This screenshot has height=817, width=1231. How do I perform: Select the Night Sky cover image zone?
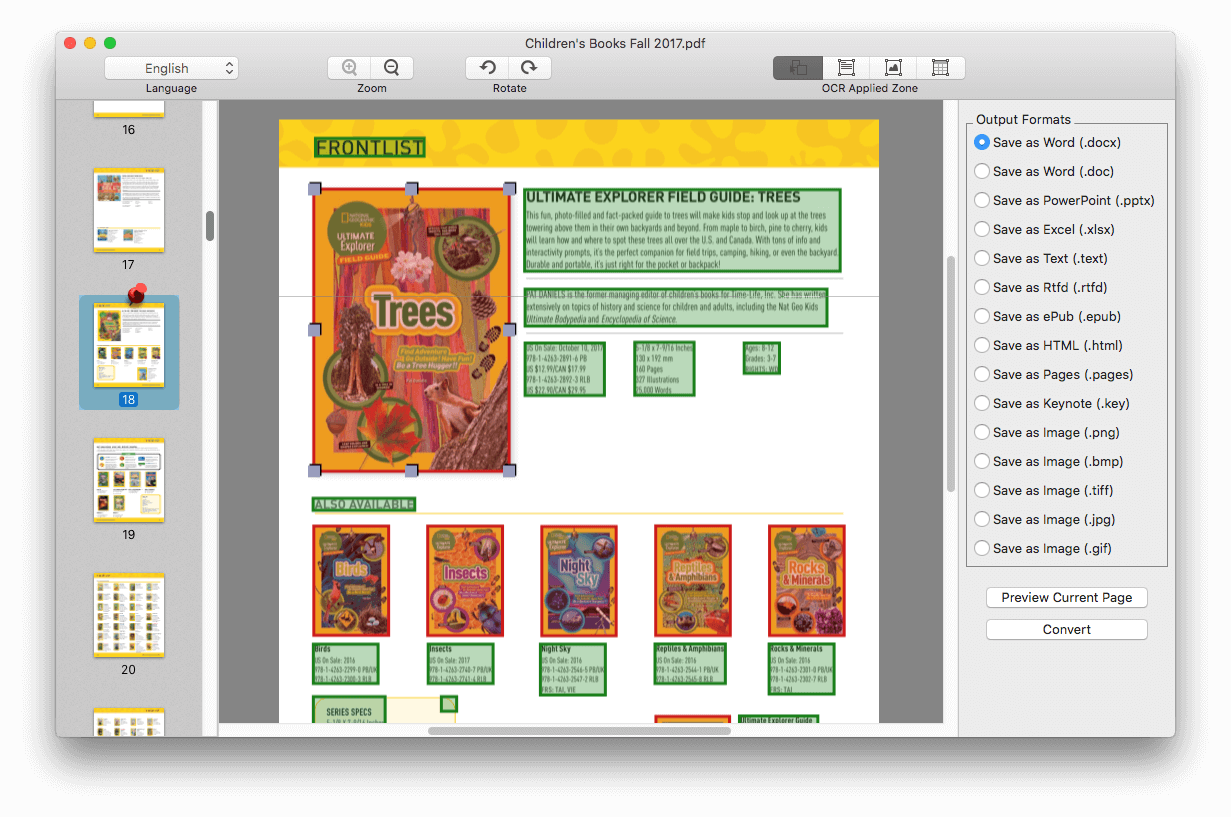tap(579, 581)
